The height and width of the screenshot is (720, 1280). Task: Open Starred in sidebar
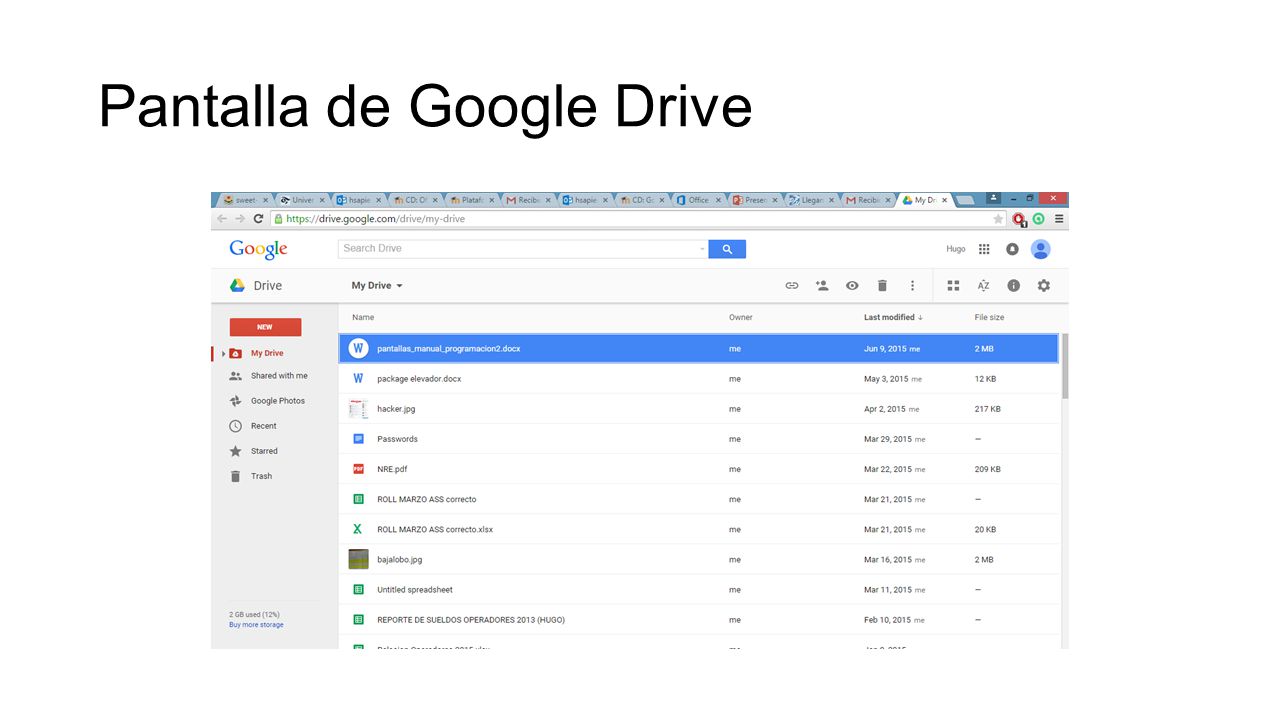click(264, 451)
